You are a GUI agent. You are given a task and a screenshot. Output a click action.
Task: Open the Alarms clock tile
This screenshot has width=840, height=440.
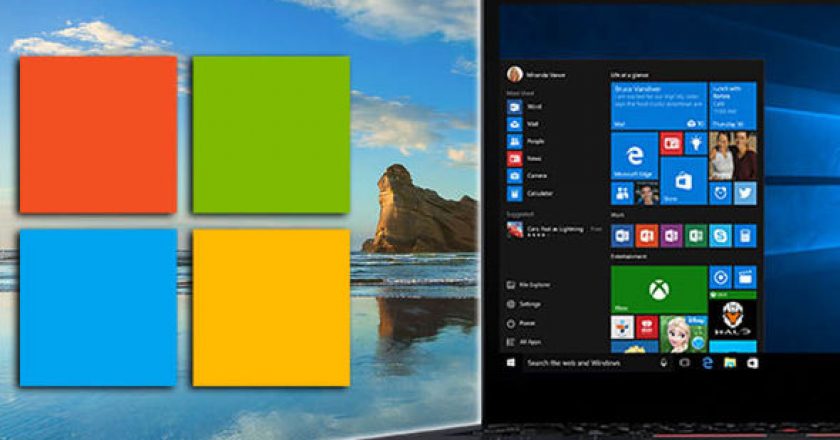[720, 193]
